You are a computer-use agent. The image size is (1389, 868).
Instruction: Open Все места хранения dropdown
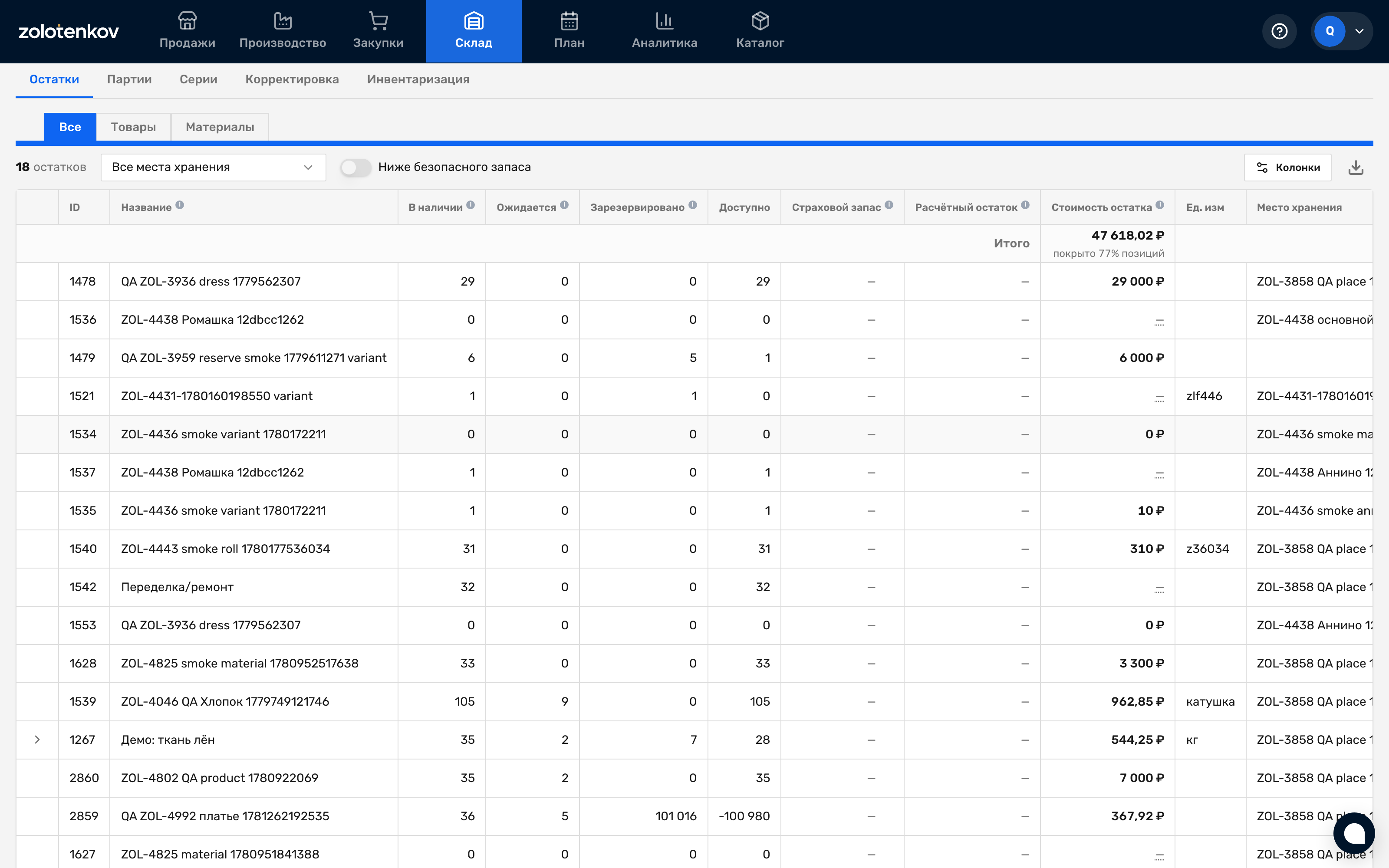click(213, 168)
